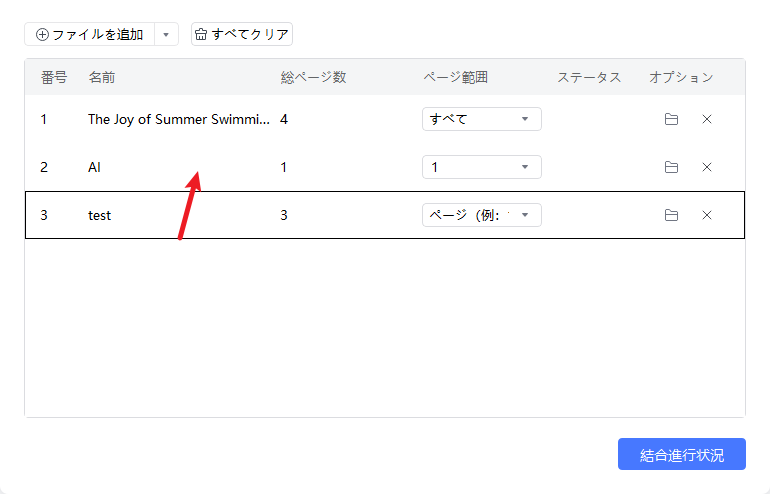
Task: Click total page count 4 cell
Action: click(x=284, y=119)
